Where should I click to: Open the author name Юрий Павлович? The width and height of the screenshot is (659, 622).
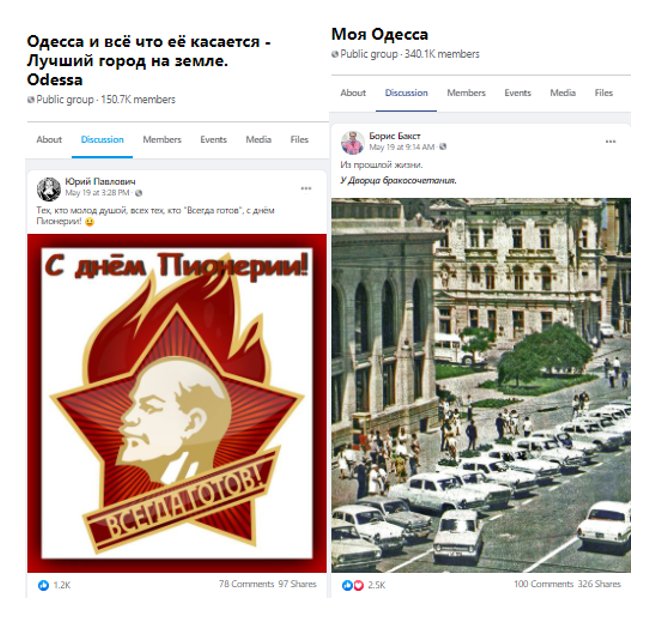[100, 182]
